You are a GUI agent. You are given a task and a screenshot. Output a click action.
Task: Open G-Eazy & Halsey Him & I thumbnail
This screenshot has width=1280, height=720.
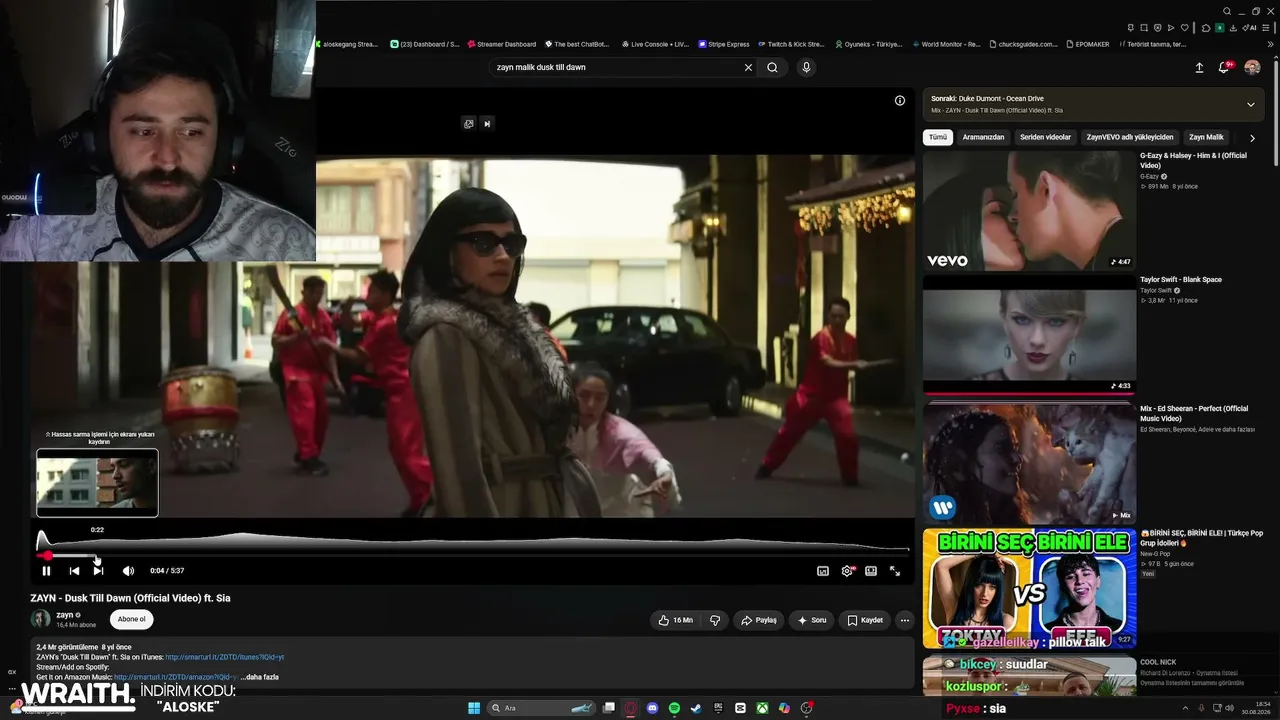click(x=1029, y=211)
